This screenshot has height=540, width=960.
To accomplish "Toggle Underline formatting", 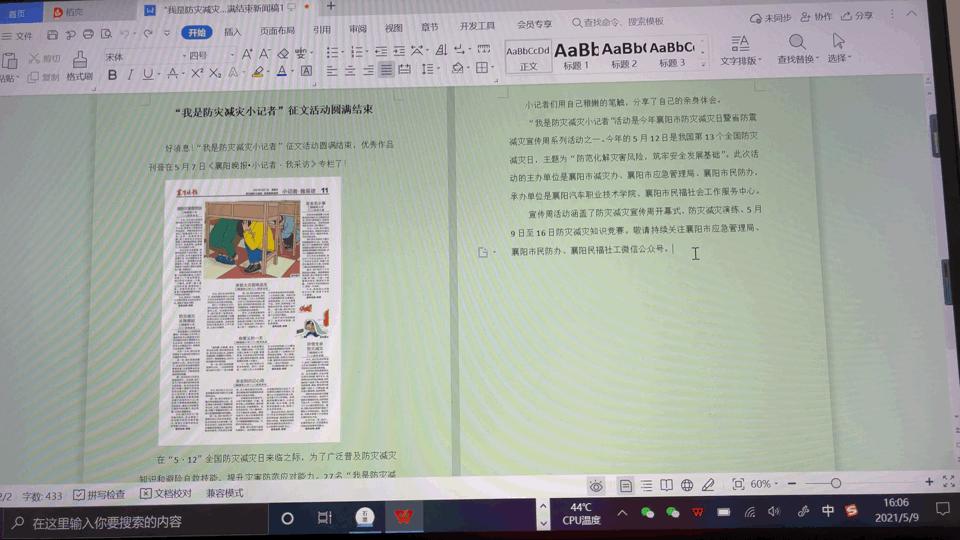I will click(148, 75).
